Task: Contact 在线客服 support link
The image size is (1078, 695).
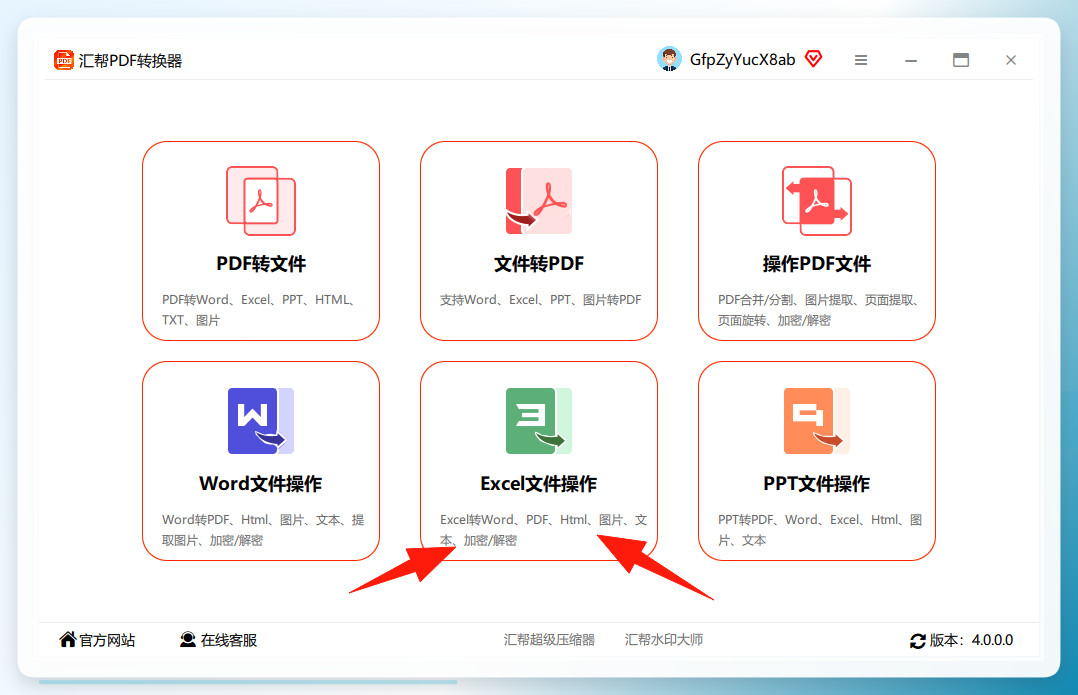Action: pyautogui.click(x=229, y=640)
